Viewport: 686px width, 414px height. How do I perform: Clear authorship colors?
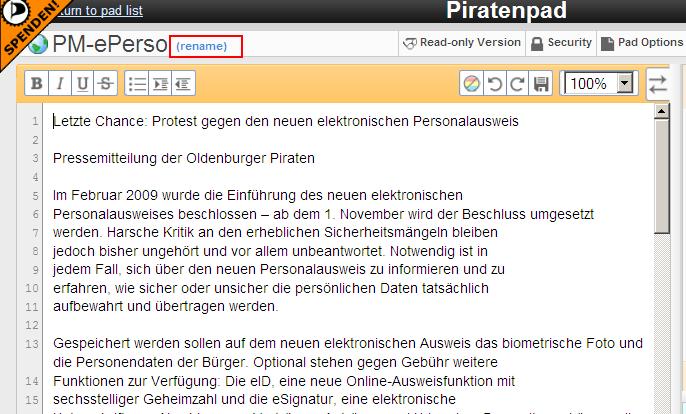tap(472, 83)
